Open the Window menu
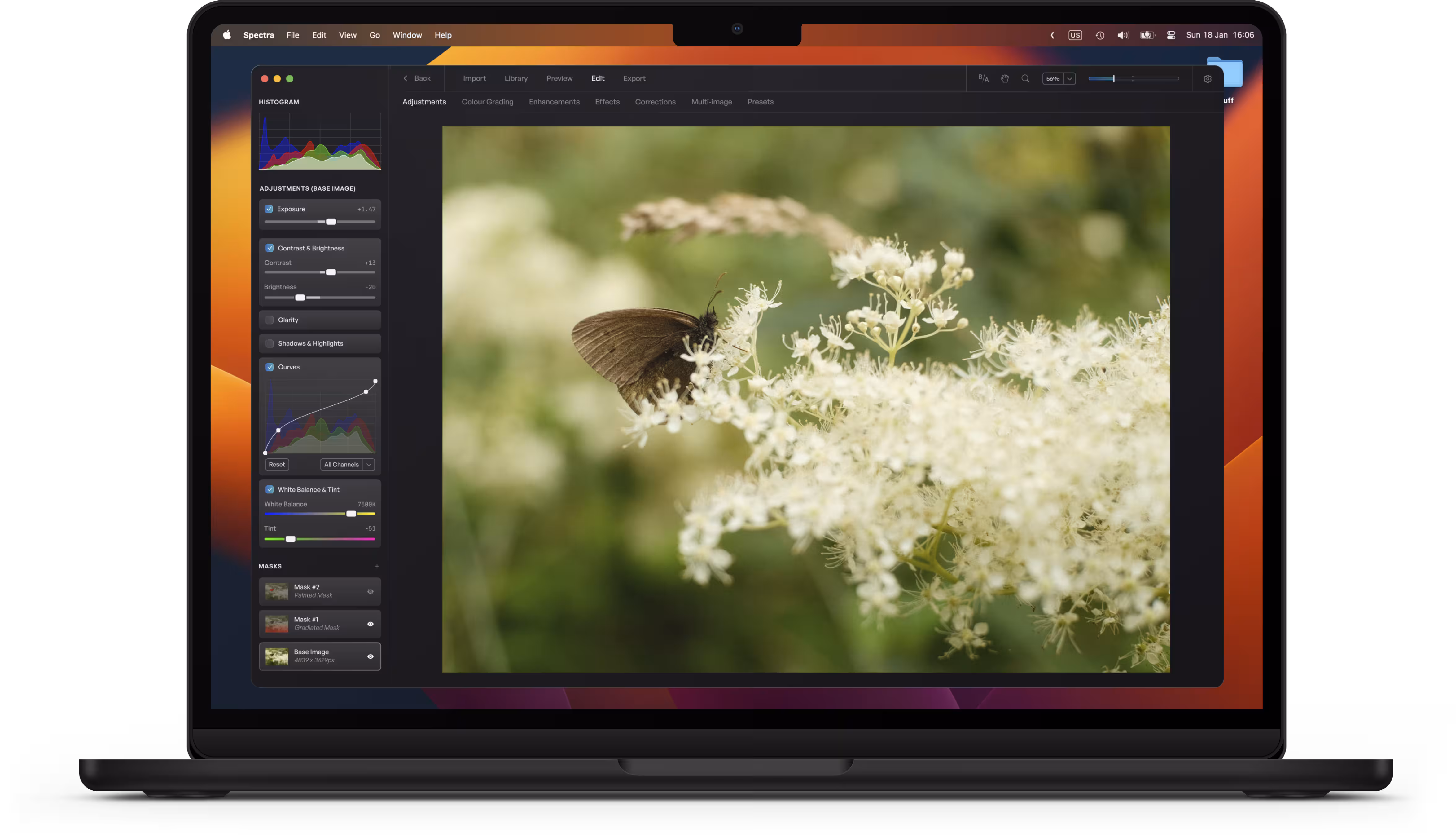This screenshot has width=1456, height=835. coord(407,35)
